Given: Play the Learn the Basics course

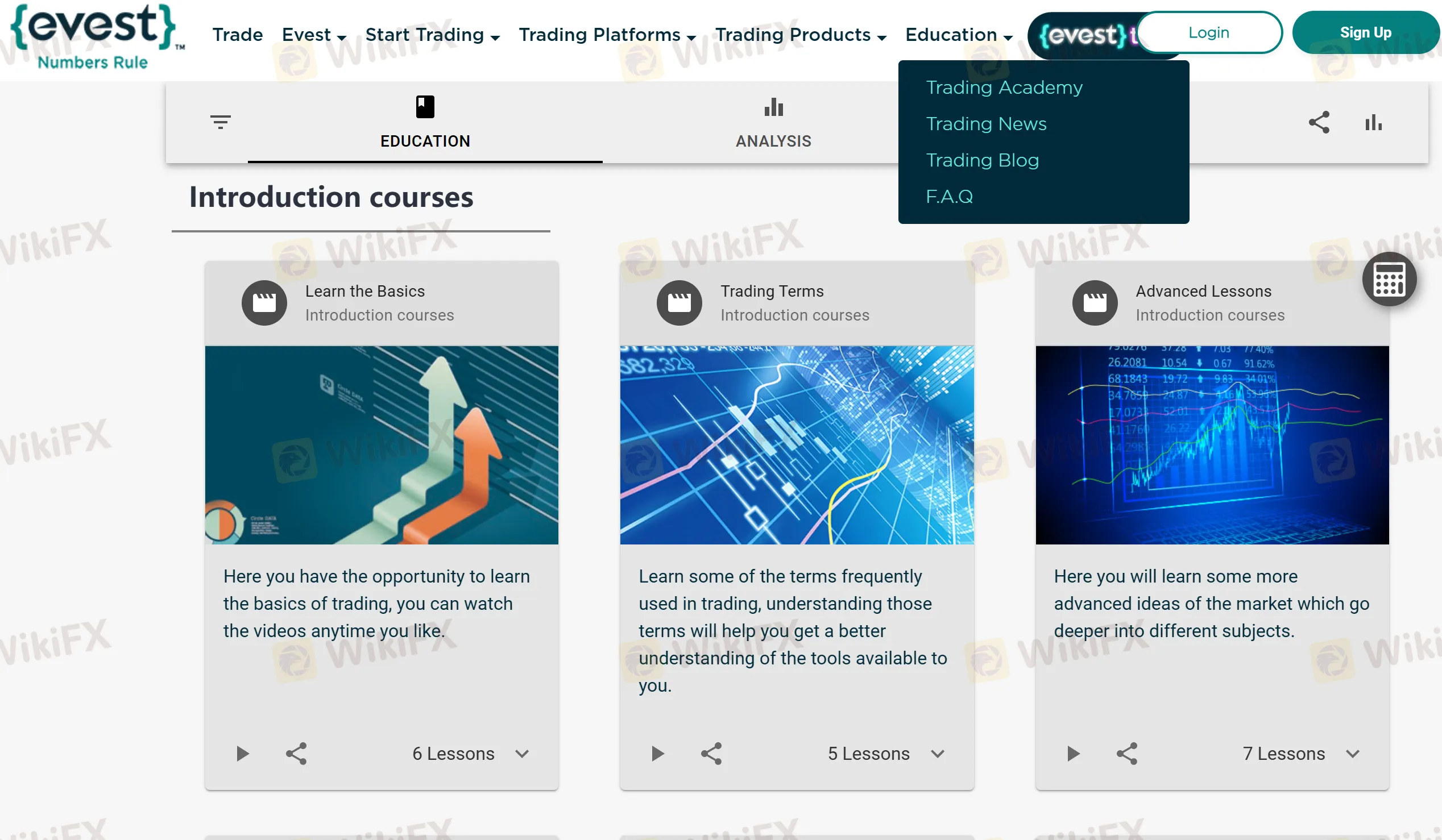Looking at the screenshot, I should [243, 754].
